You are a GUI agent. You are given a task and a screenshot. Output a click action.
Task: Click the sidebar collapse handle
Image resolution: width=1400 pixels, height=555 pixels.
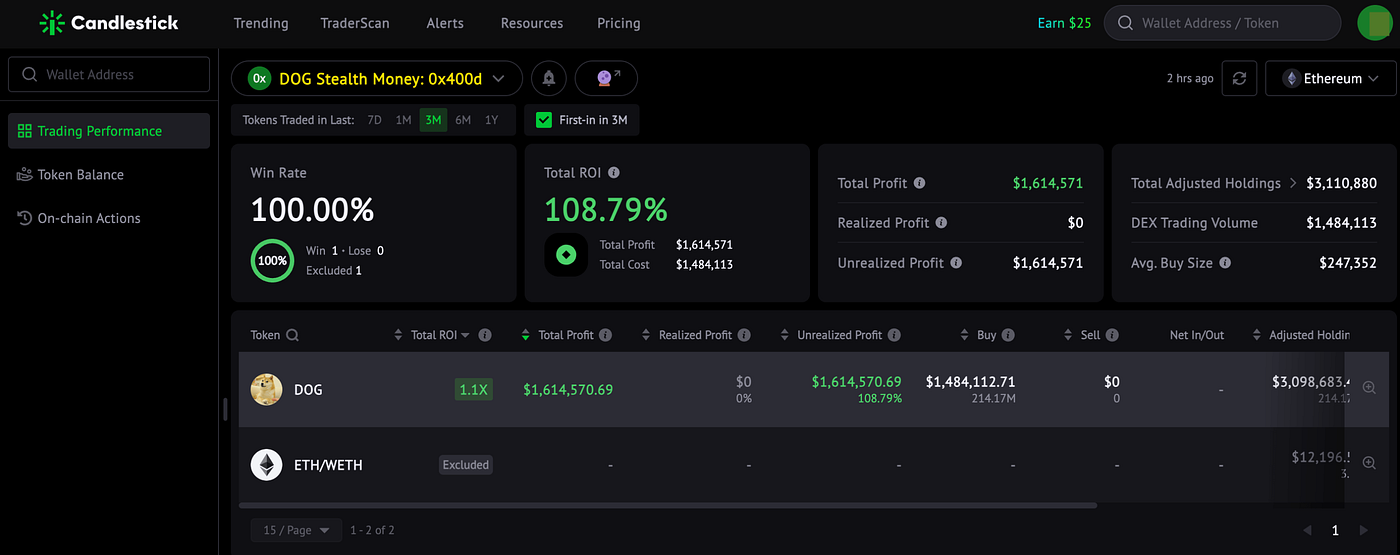pyautogui.click(x=225, y=409)
